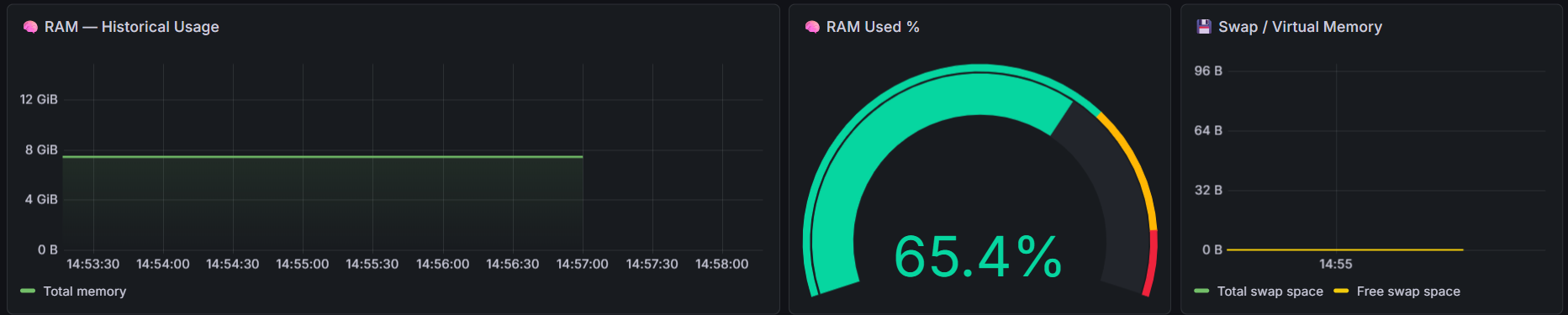Image resolution: width=1568 pixels, height=315 pixels.
Task: Click the 4 GiB y-axis label
Action: click(x=41, y=199)
